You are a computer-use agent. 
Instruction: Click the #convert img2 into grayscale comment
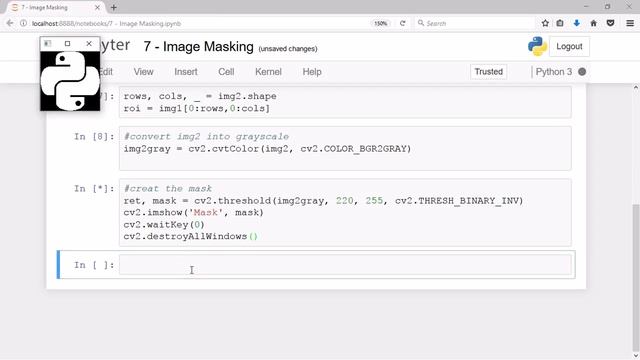click(206, 137)
